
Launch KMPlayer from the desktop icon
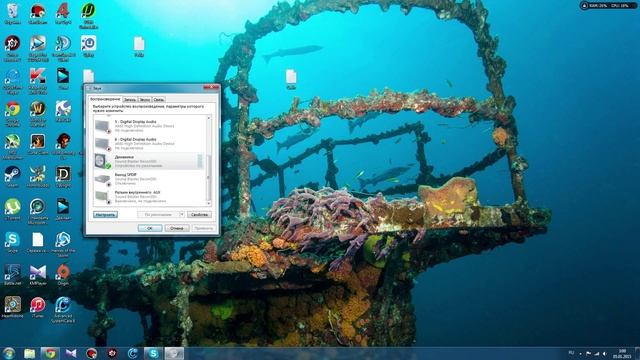click(38, 275)
